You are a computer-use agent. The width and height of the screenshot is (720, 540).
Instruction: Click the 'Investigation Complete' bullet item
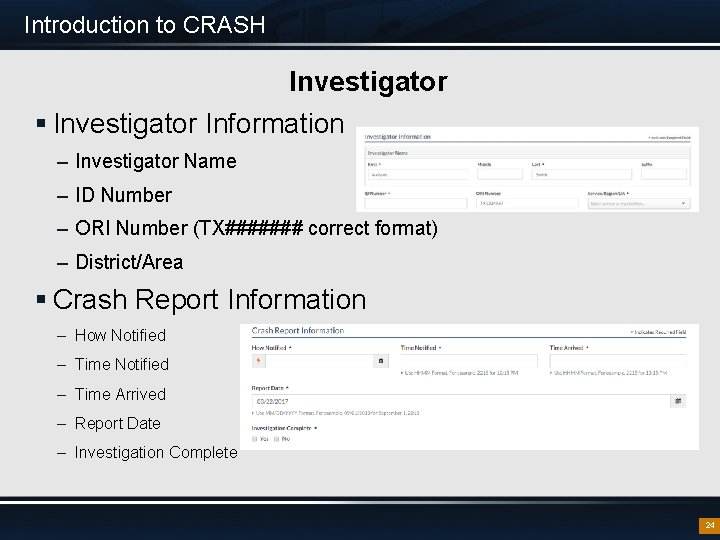156,452
